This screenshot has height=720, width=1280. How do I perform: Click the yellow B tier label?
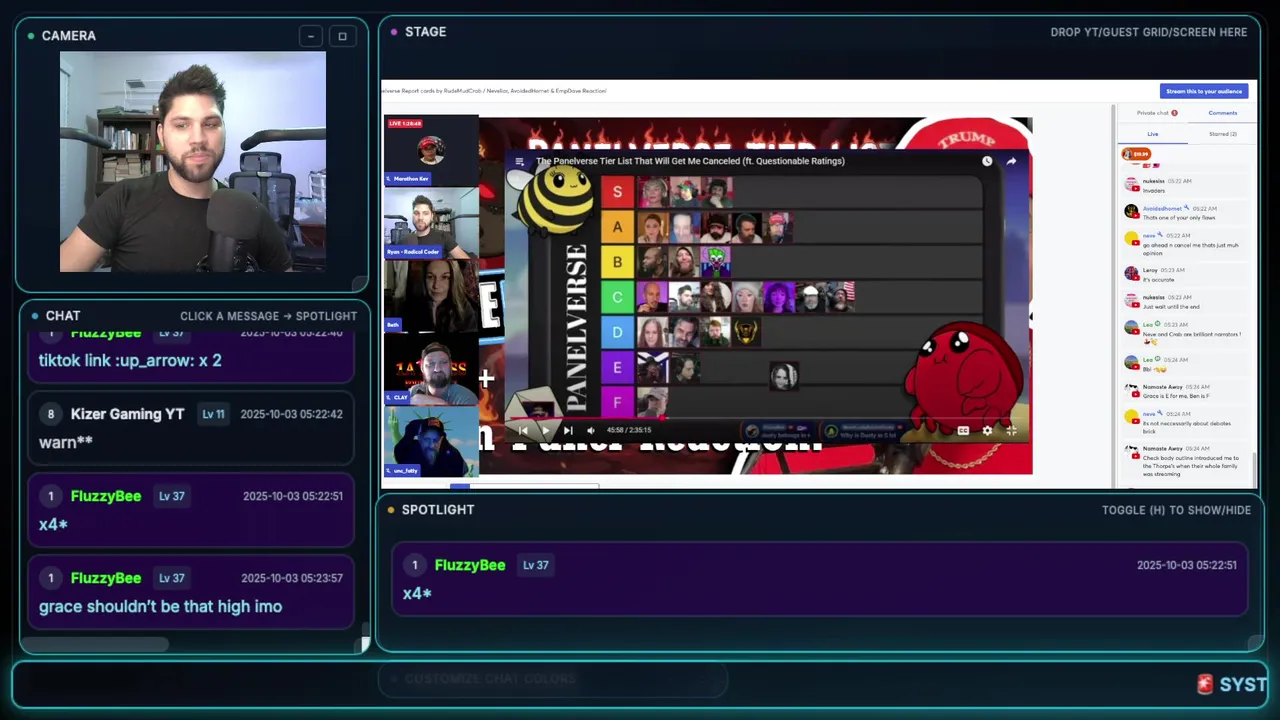pyautogui.click(x=617, y=262)
